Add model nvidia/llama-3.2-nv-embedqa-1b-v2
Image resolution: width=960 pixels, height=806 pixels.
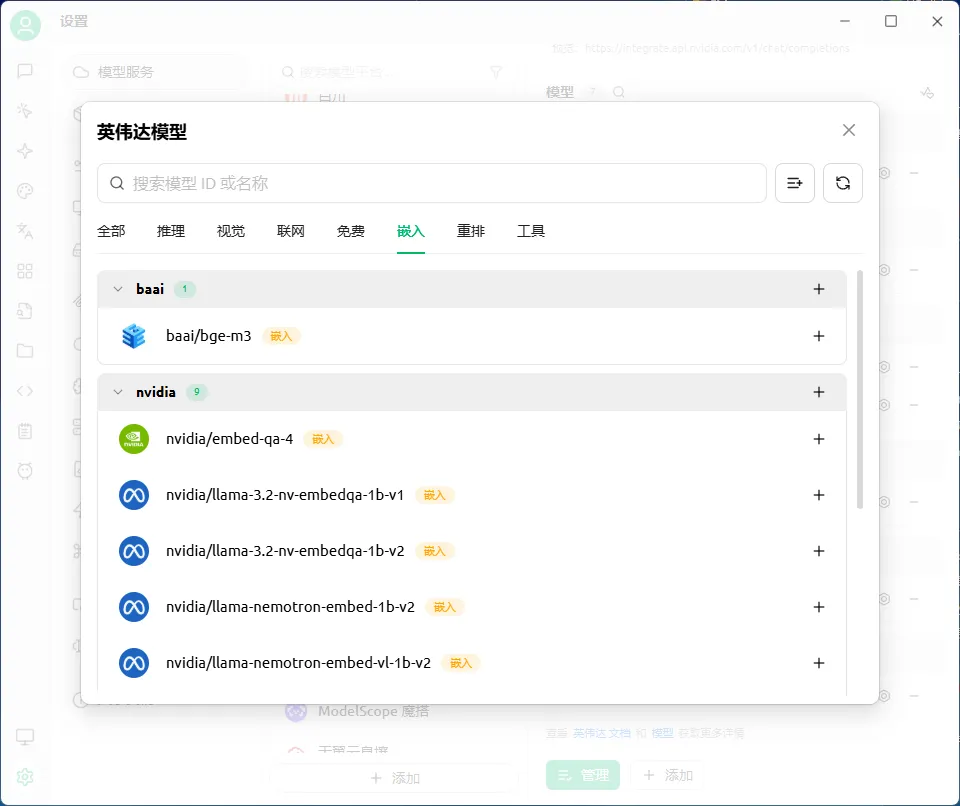tap(819, 551)
